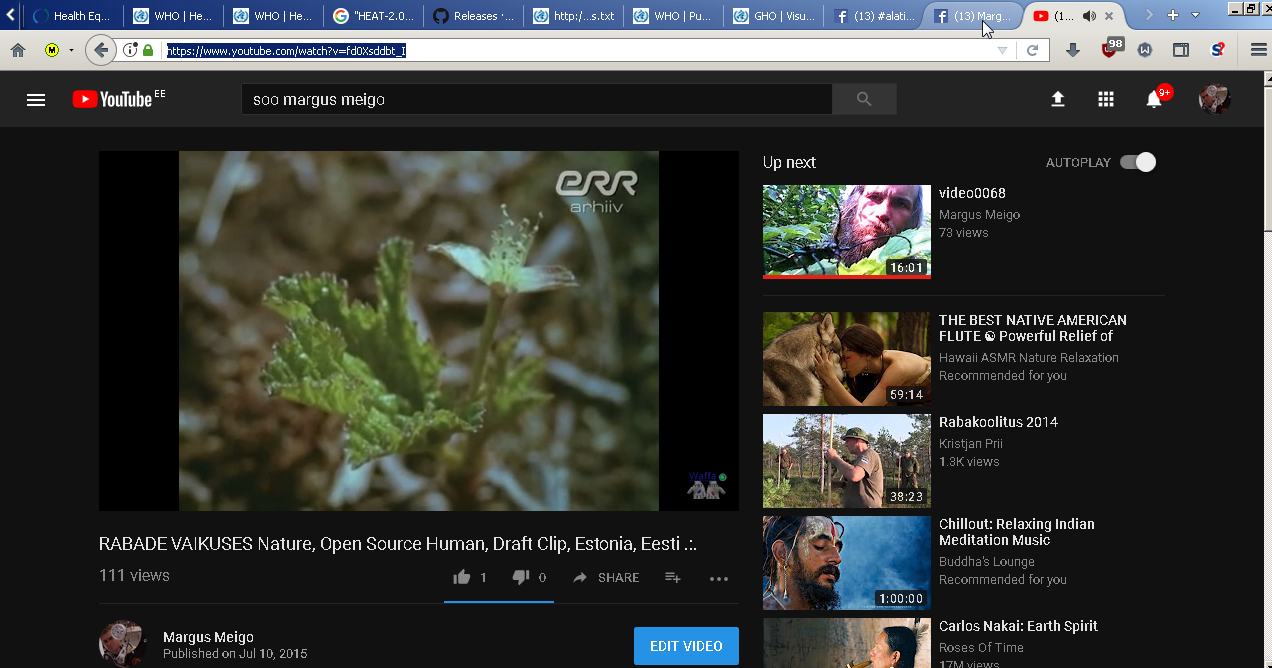The image size is (1272, 668).
Task: Open the account avatar menu
Action: click(1214, 99)
